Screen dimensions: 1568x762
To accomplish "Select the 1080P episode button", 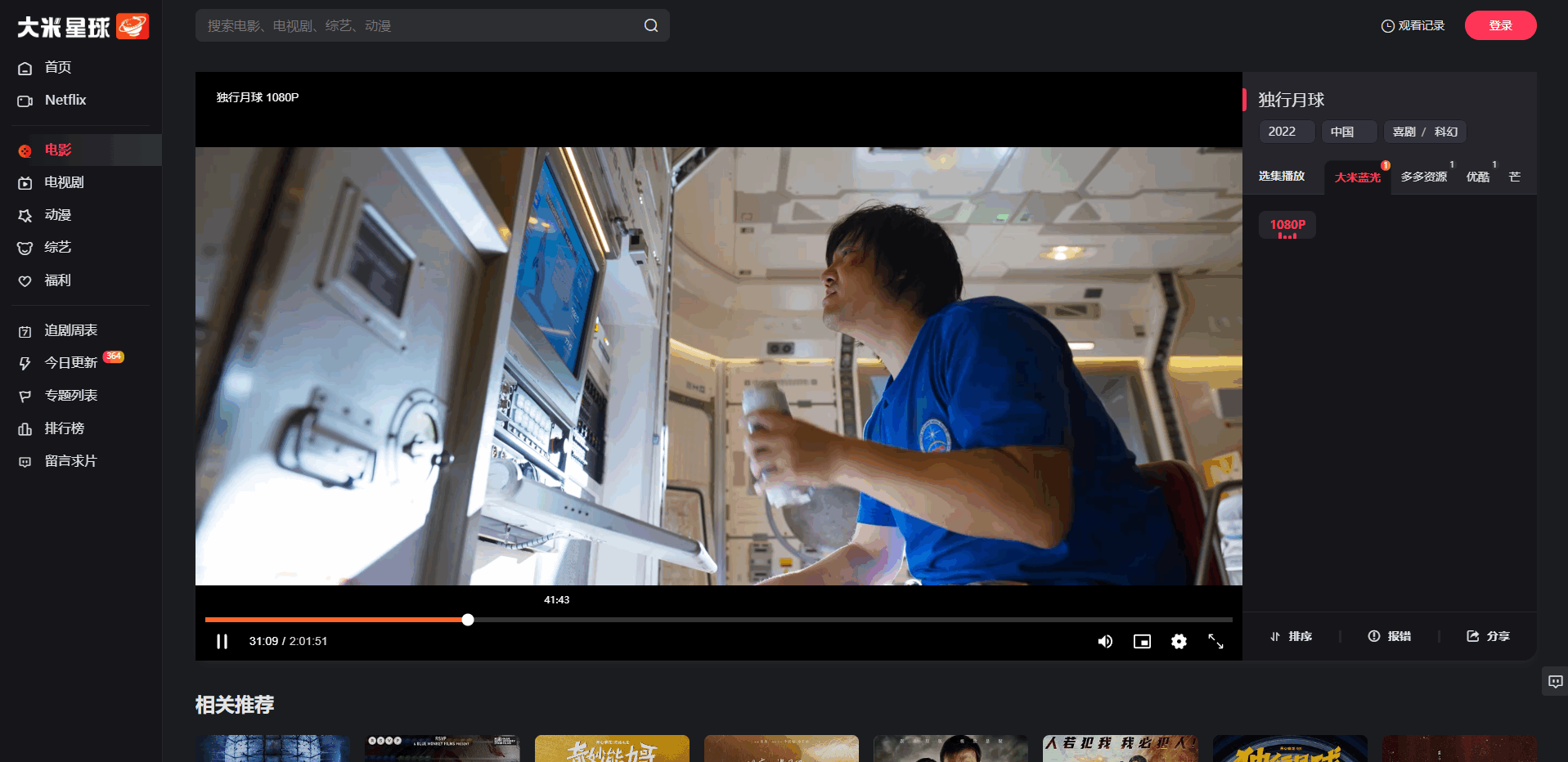I will [x=1287, y=225].
